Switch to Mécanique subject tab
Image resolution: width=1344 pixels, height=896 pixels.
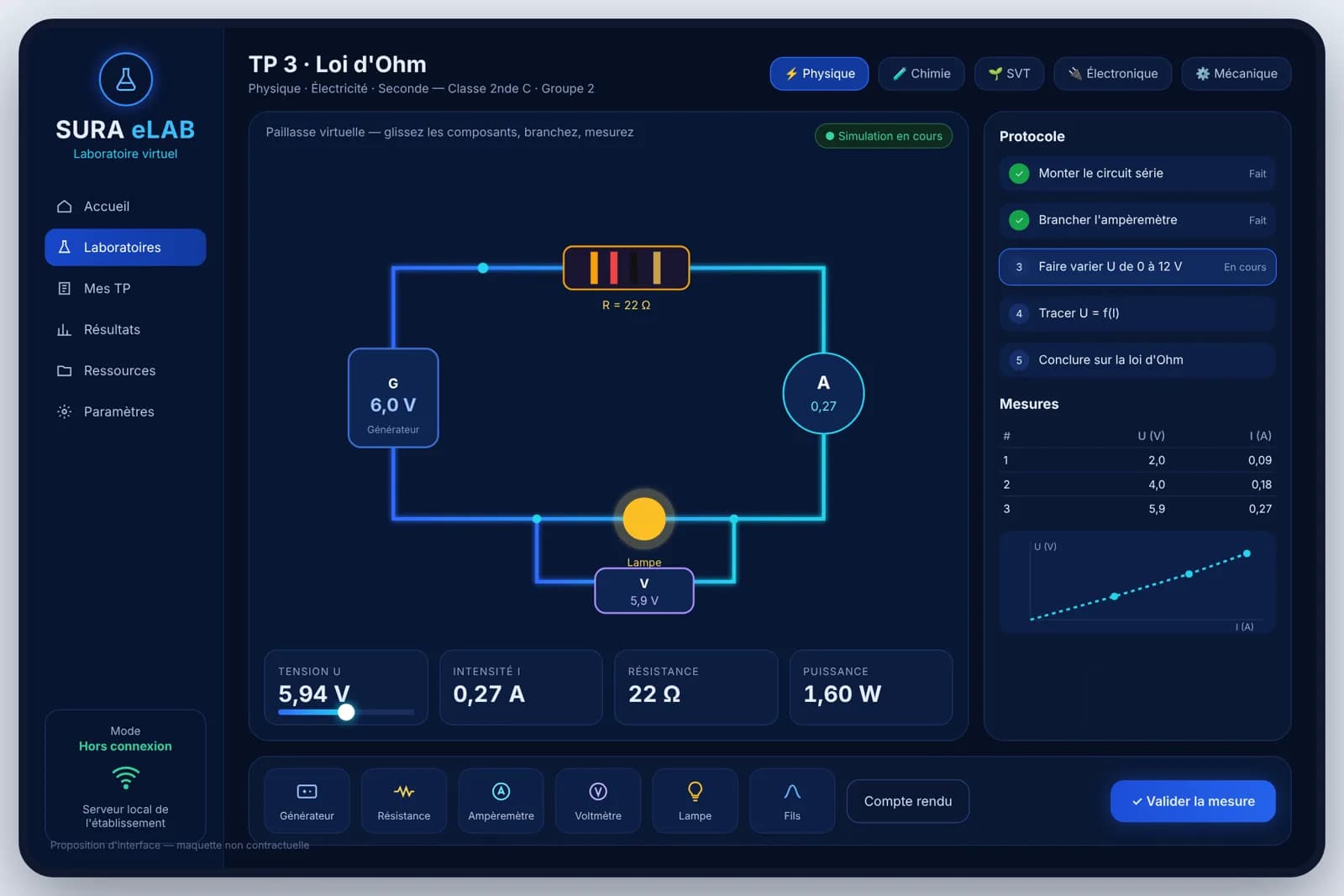click(1236, 74)
